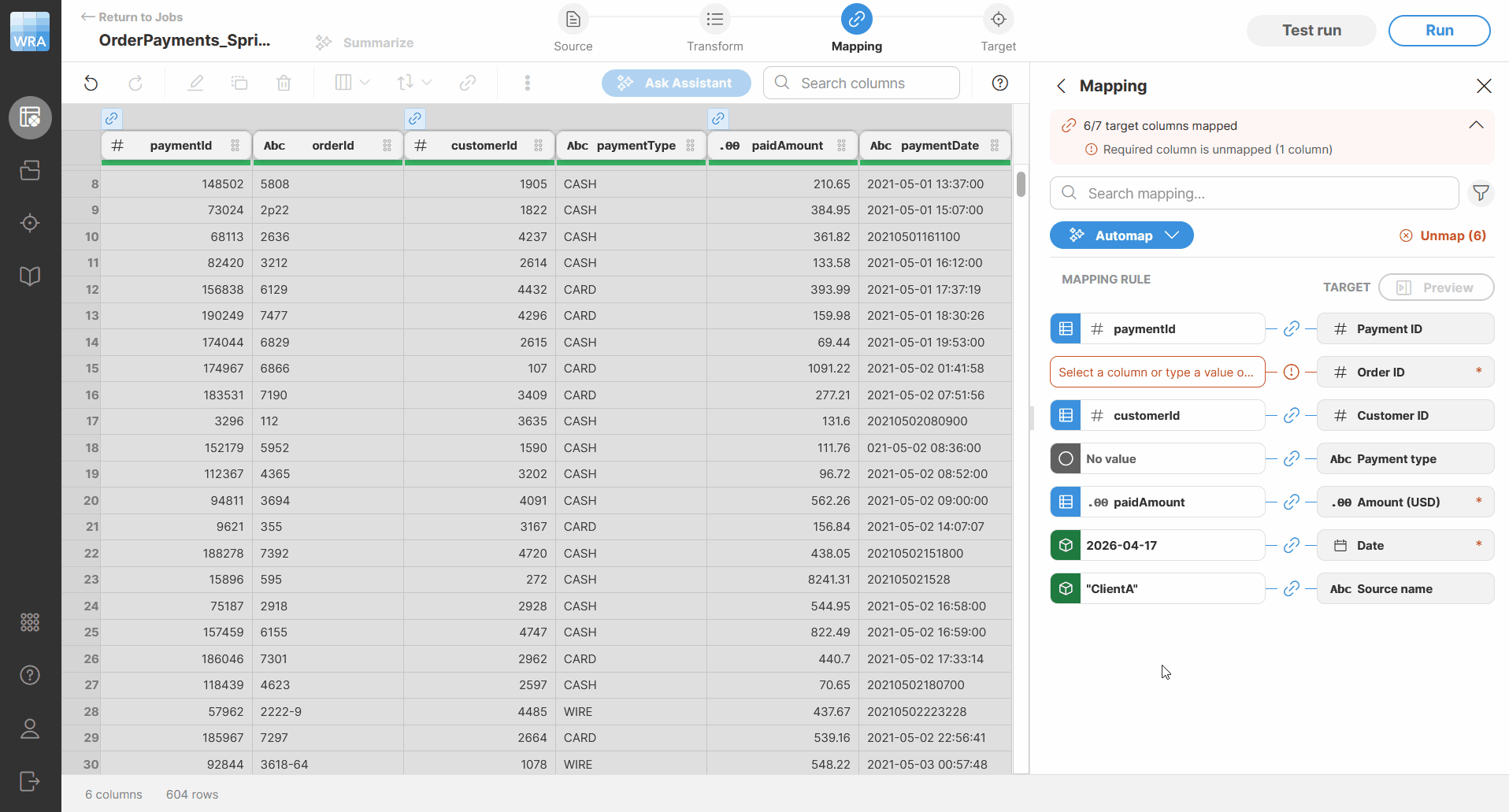Expand the Automap dropdown

[1172, 235]
